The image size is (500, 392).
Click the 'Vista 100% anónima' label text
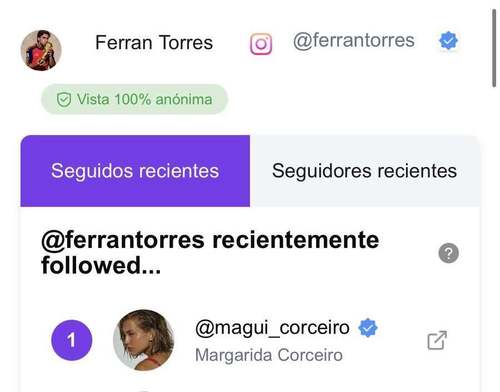pyautogui.click(x=144, y=99)
